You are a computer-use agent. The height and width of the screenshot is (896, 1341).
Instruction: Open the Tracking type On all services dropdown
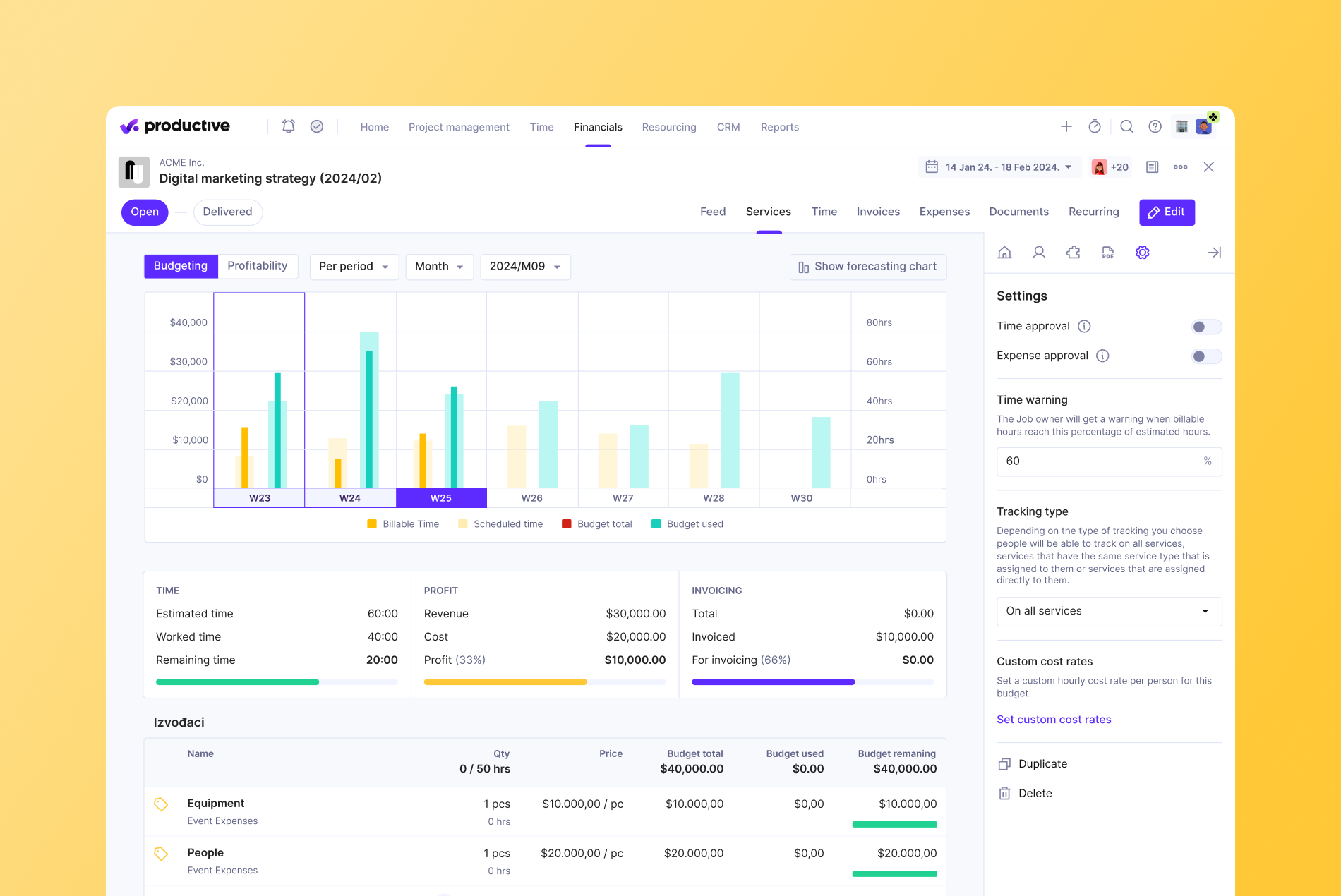point(1108,611)
